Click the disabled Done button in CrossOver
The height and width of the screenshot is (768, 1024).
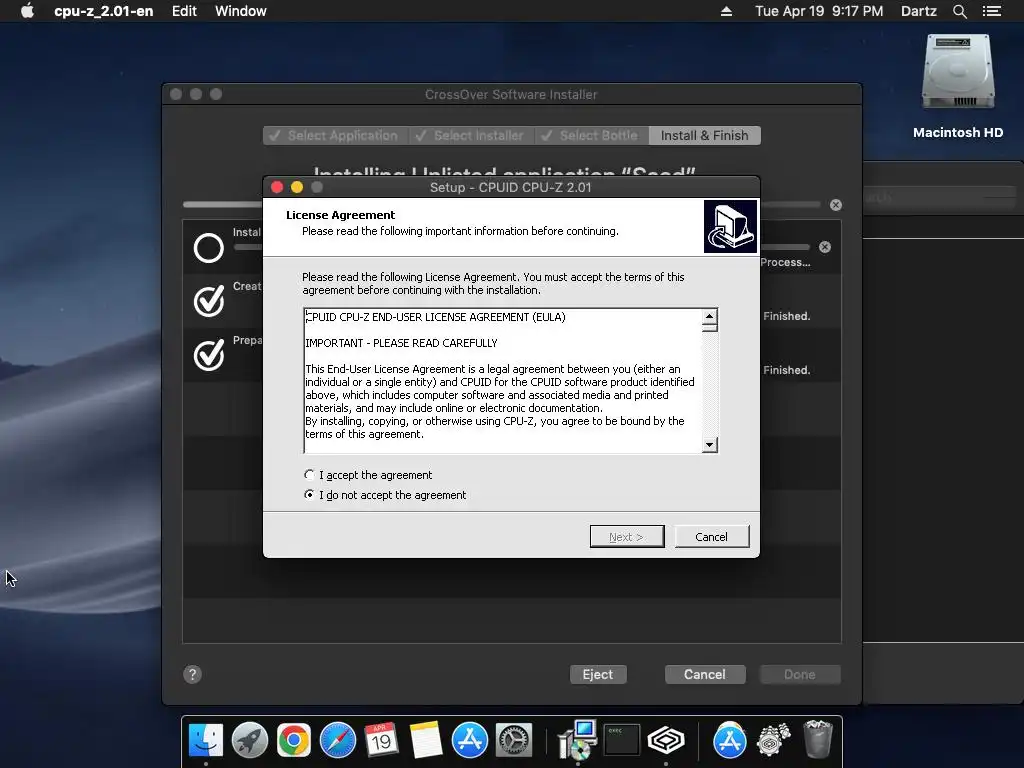[x=800, y=675]
